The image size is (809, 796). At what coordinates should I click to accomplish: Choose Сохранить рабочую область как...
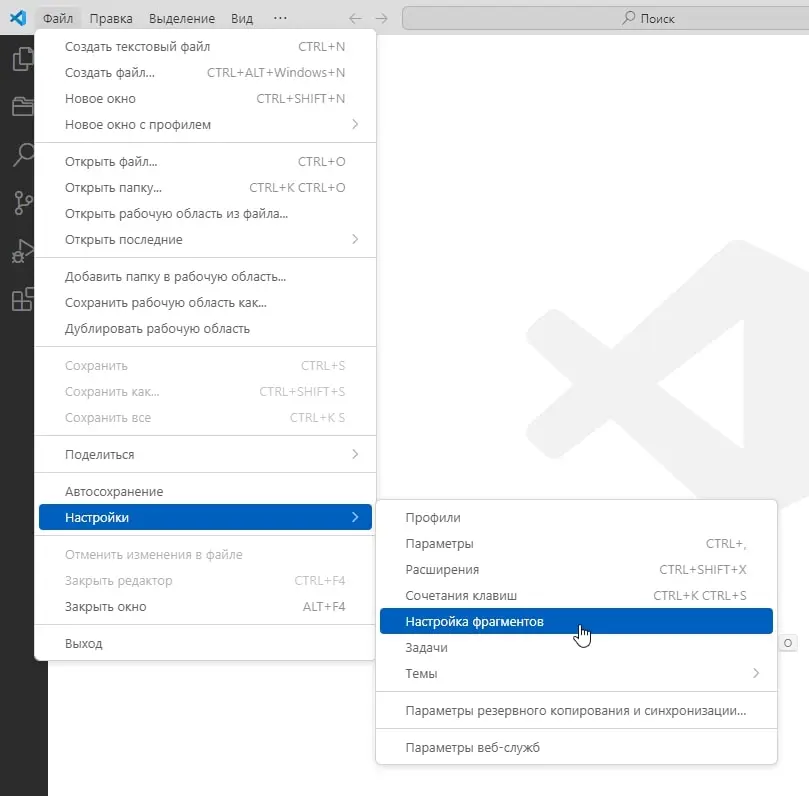click(x=205, y=303)
